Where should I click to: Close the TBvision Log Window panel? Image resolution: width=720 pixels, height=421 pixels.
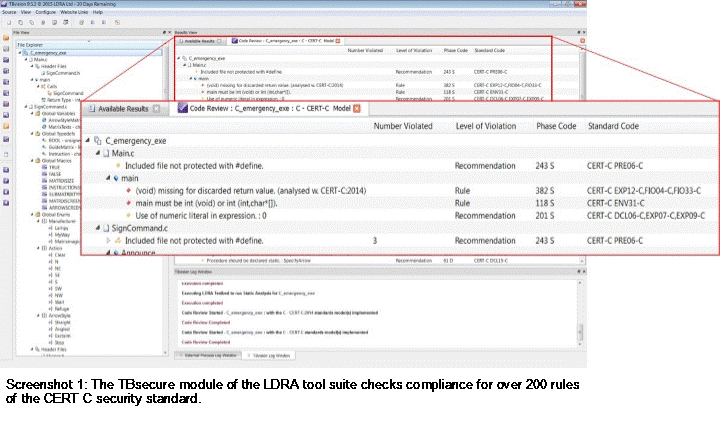pos(584,272)
